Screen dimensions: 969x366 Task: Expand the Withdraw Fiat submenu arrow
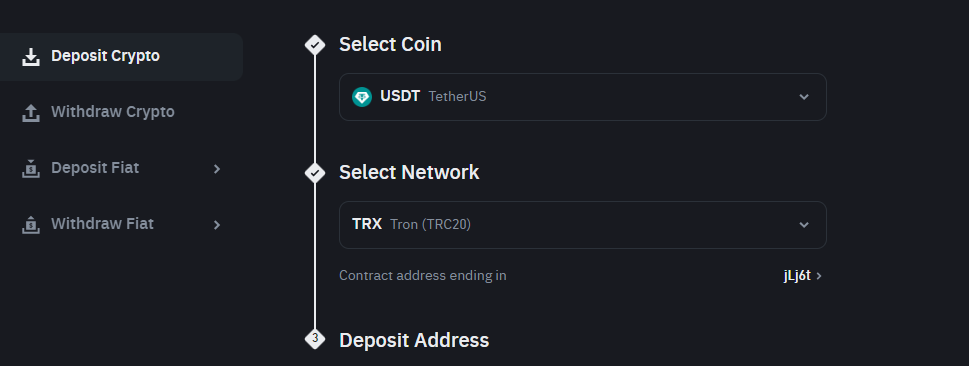tap(217, 225)
